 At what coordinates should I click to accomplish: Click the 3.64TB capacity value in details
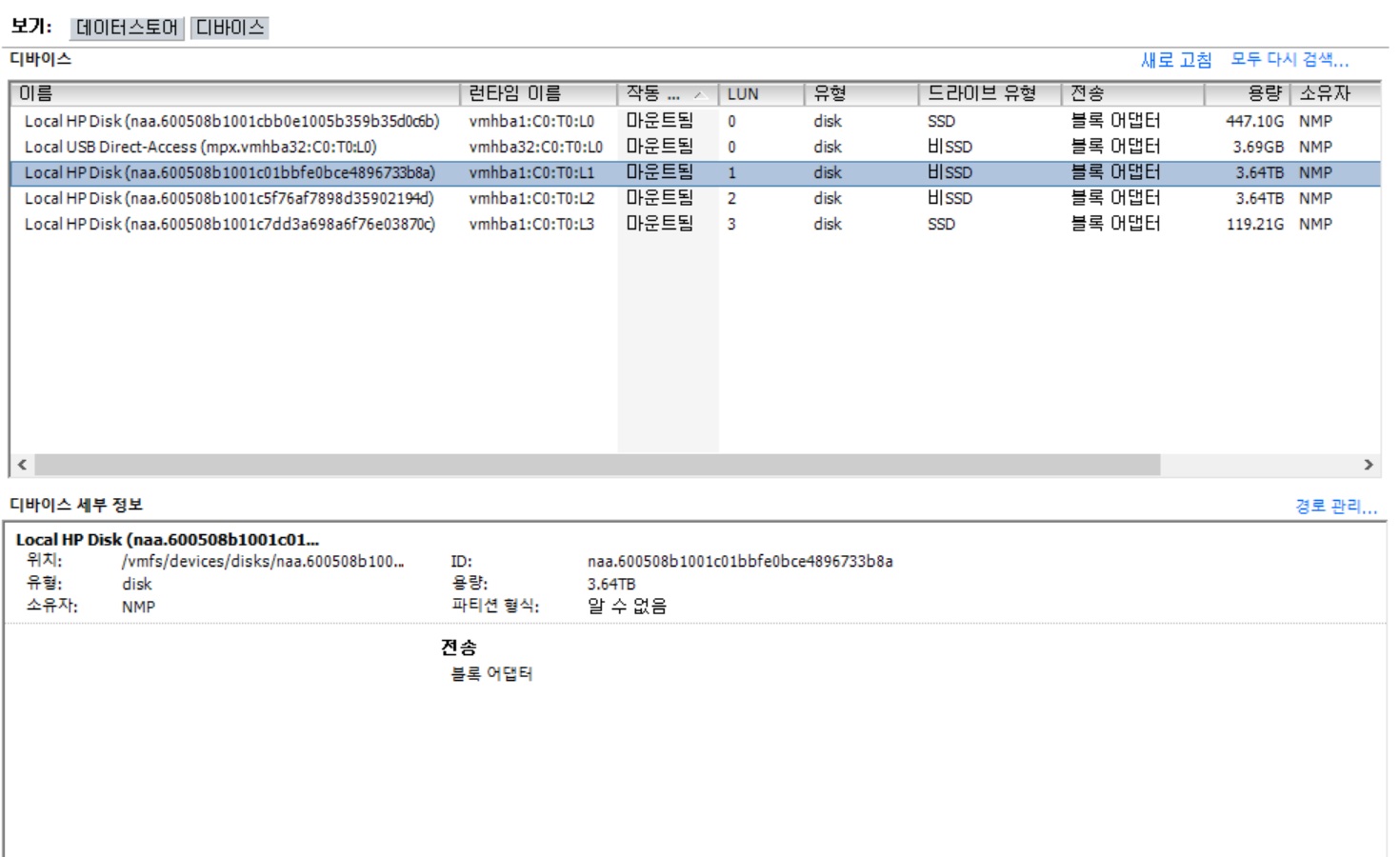pos(610,585)
